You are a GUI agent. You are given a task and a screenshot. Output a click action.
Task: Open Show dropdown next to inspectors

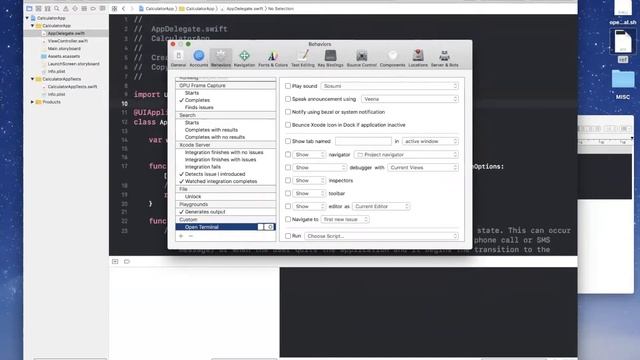[309, 180]
